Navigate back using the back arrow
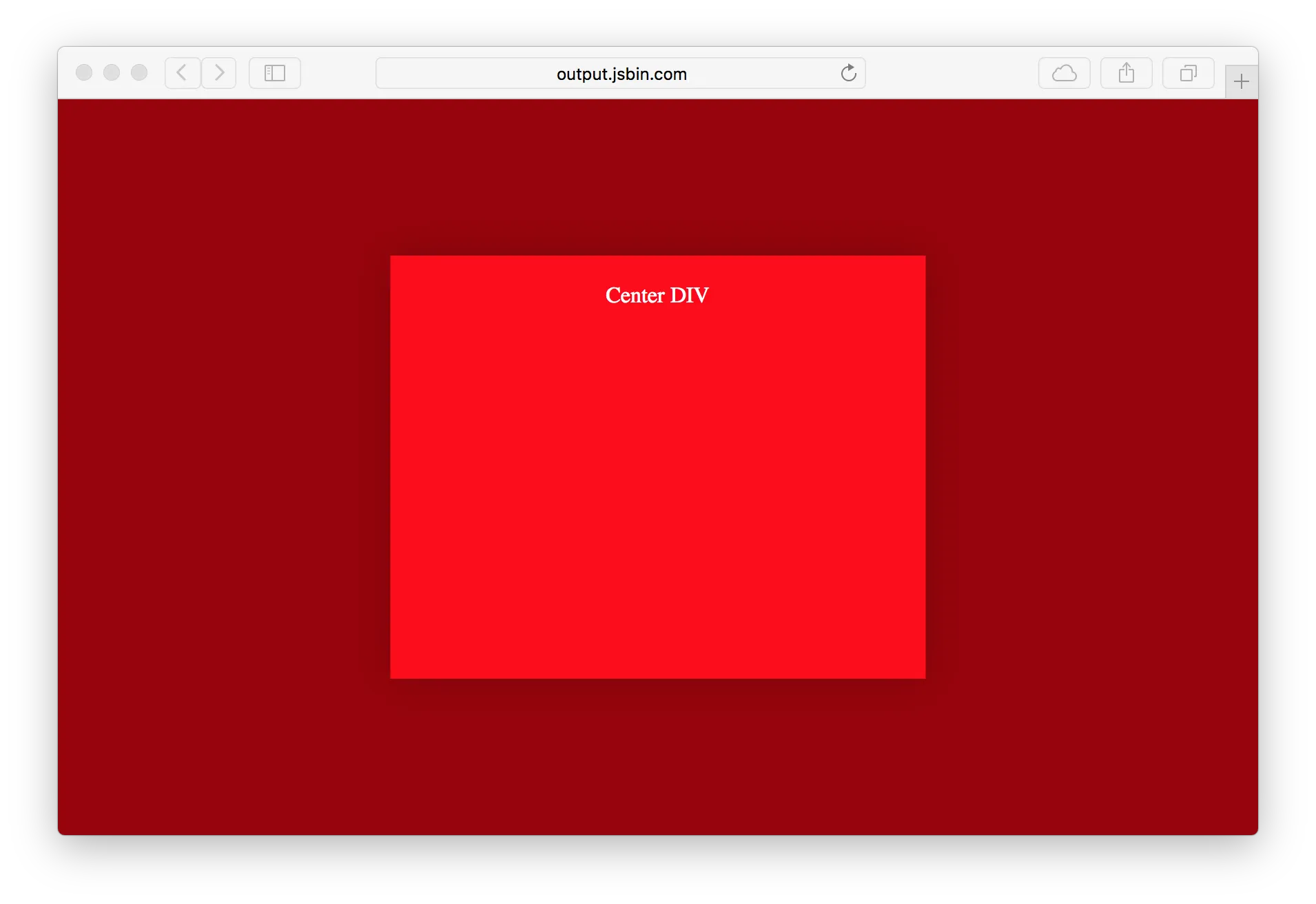1316x904 pixels. tap(182, 72)
